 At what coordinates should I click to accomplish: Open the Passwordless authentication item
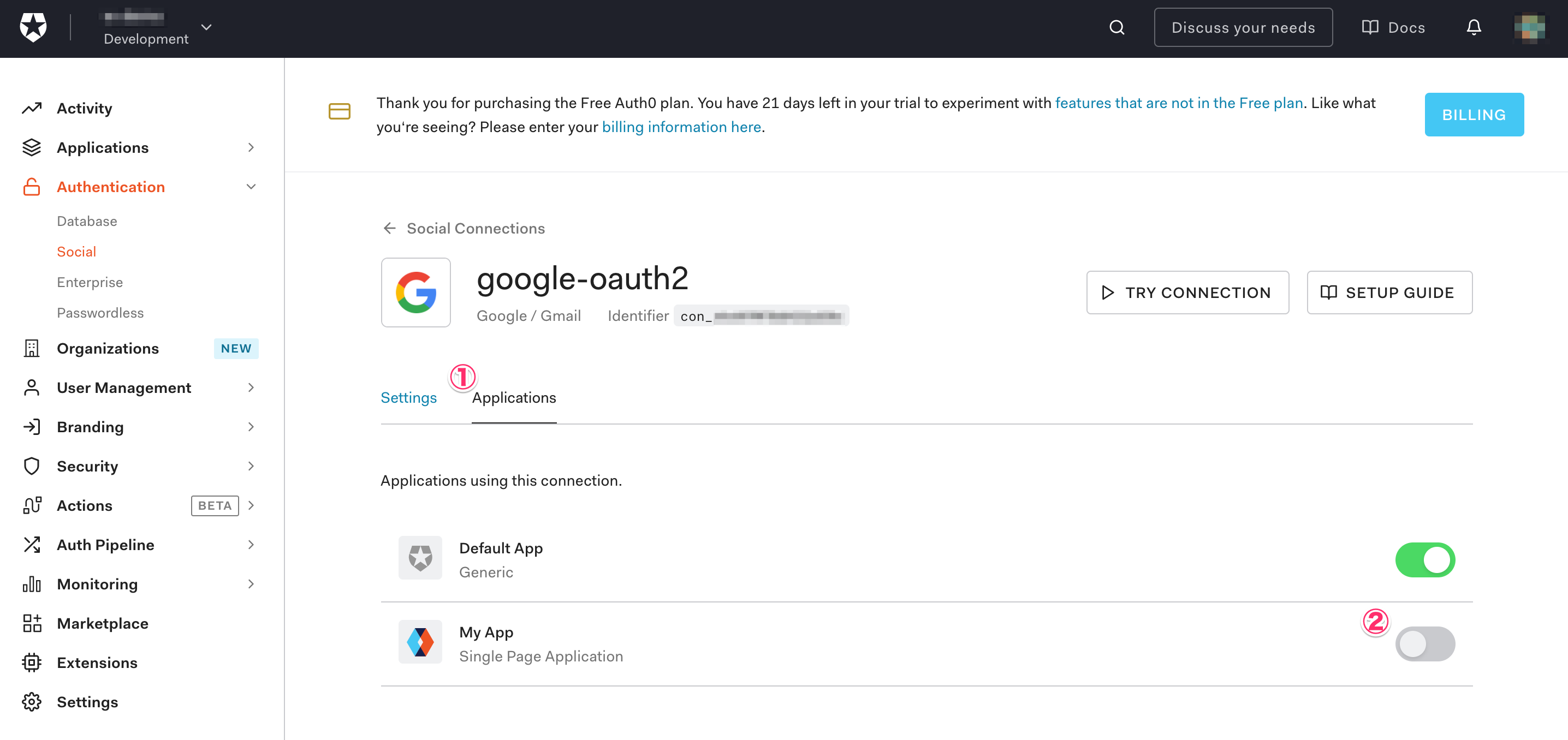pyautogui.click(x=100, y=313)
